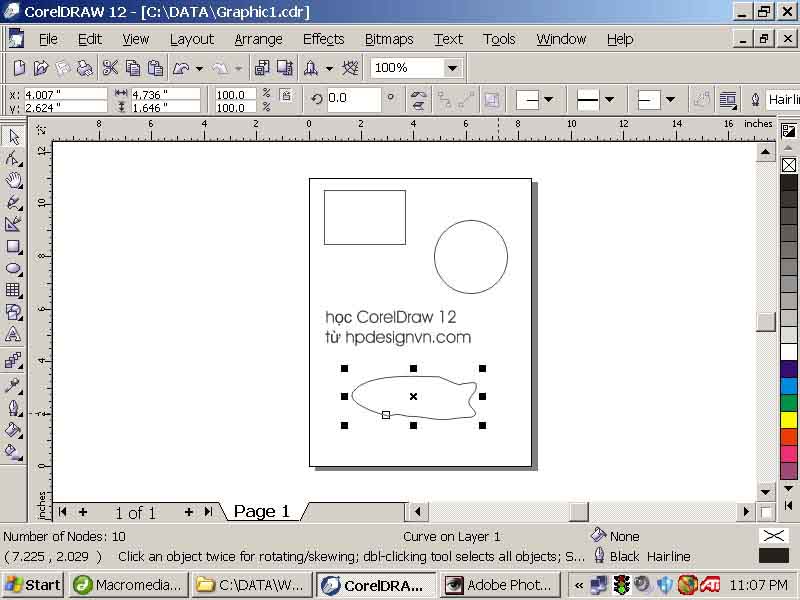Open the Layout menu
Image resolution: width=800 pixels, height=600 pixels.
tap(192, 39)
